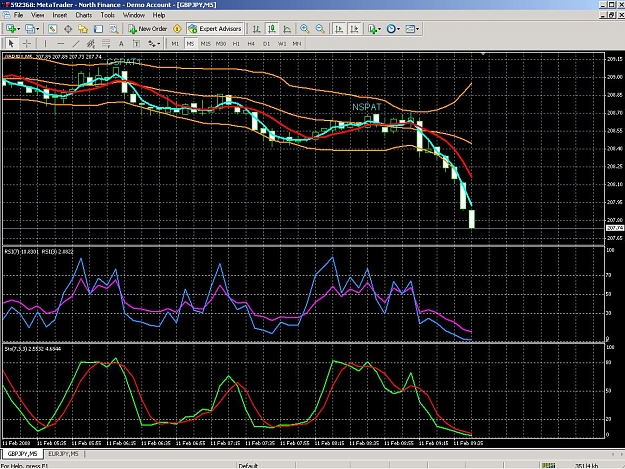Toggle the Navigator folder-star icon

click(x=83, y=29)
